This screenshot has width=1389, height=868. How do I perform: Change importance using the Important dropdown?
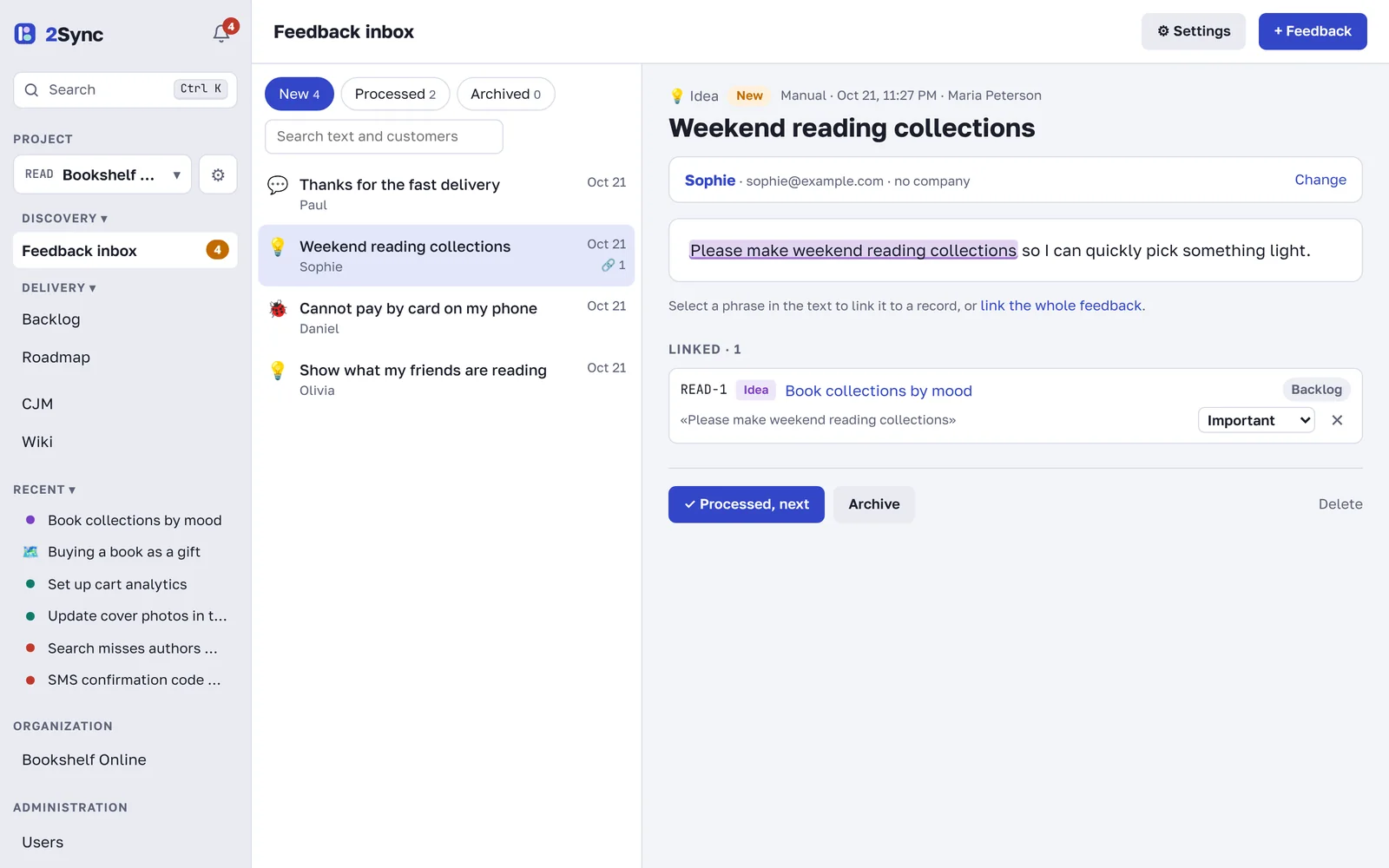1256,420
